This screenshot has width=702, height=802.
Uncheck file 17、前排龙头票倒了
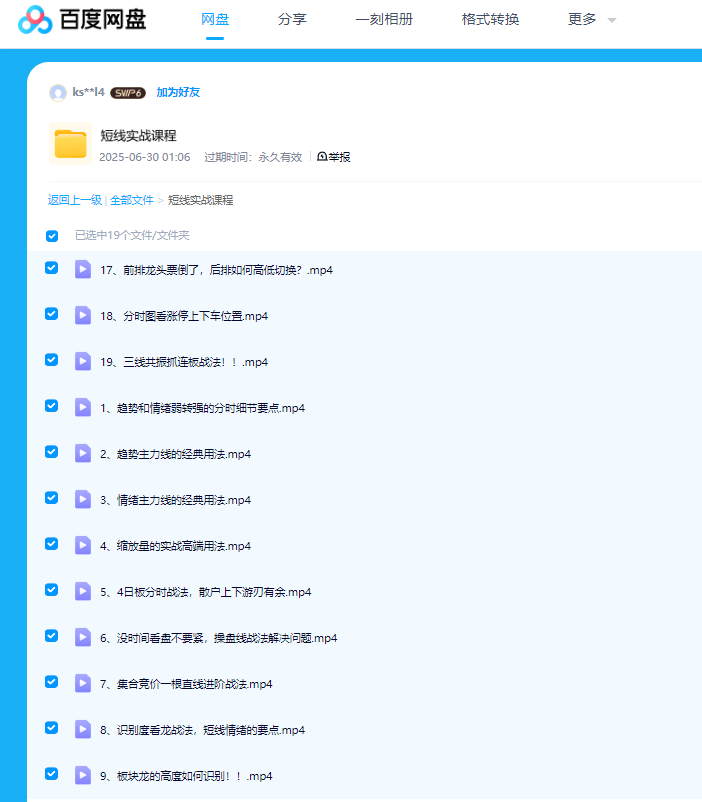tap(51, 268)
